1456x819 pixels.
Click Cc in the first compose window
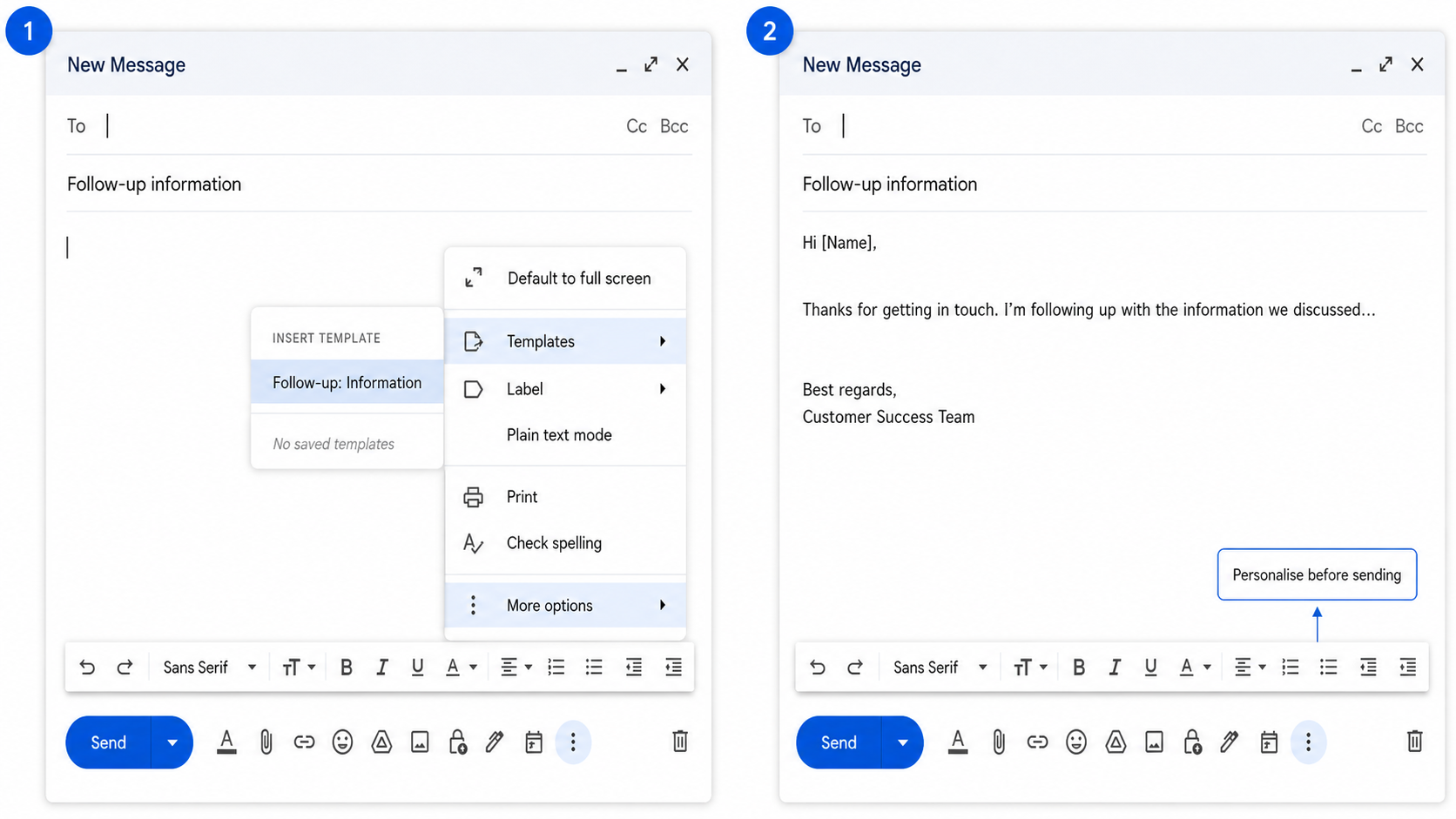pyautogui.click(x=637, y=126)
